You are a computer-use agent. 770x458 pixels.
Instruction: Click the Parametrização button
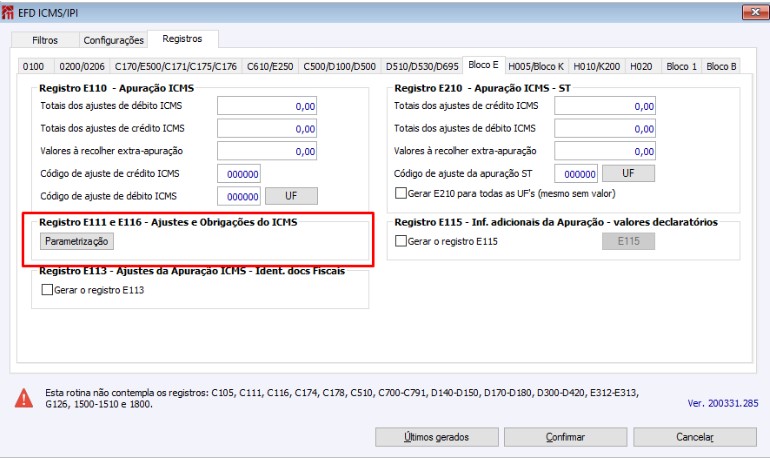[x=77, y=241]
